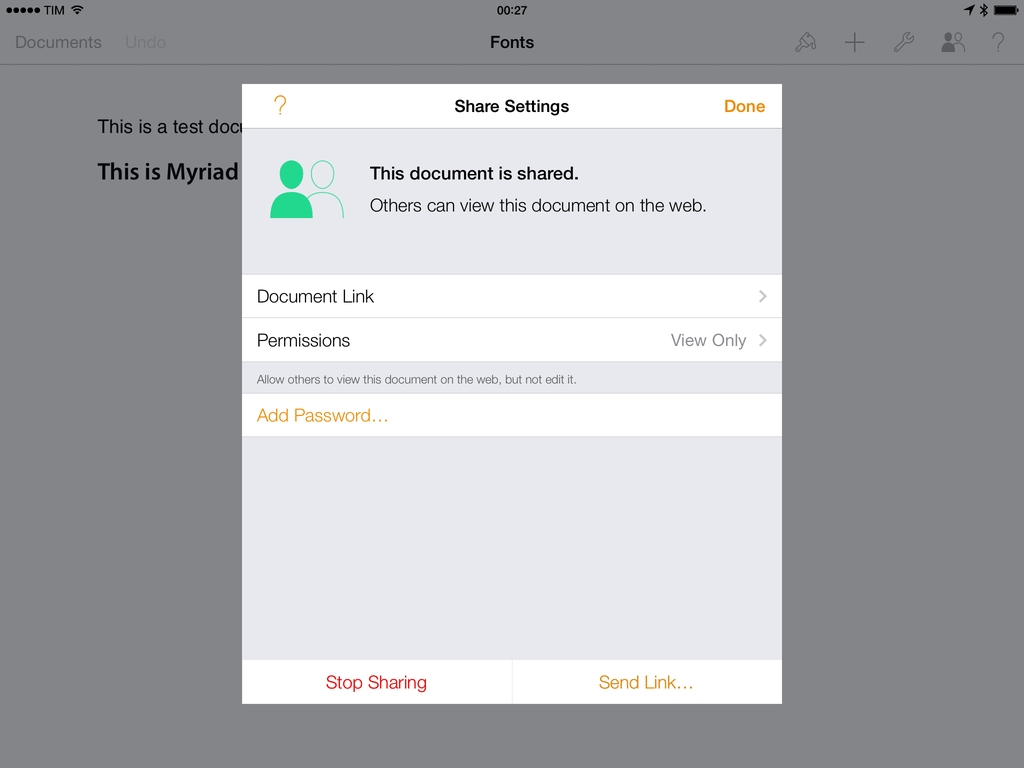Tap Stop Sharing button
The image size is (1024, 768).
pyautogui.click(x=376, y=682)
